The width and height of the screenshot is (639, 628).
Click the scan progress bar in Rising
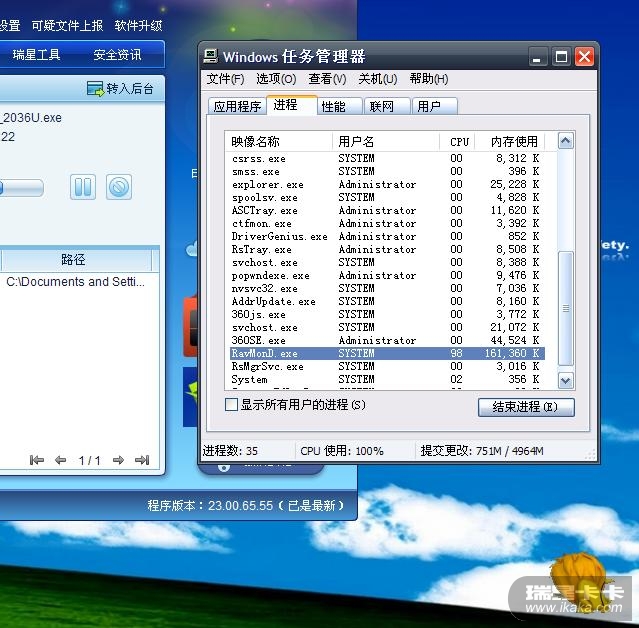pos(21,188)
